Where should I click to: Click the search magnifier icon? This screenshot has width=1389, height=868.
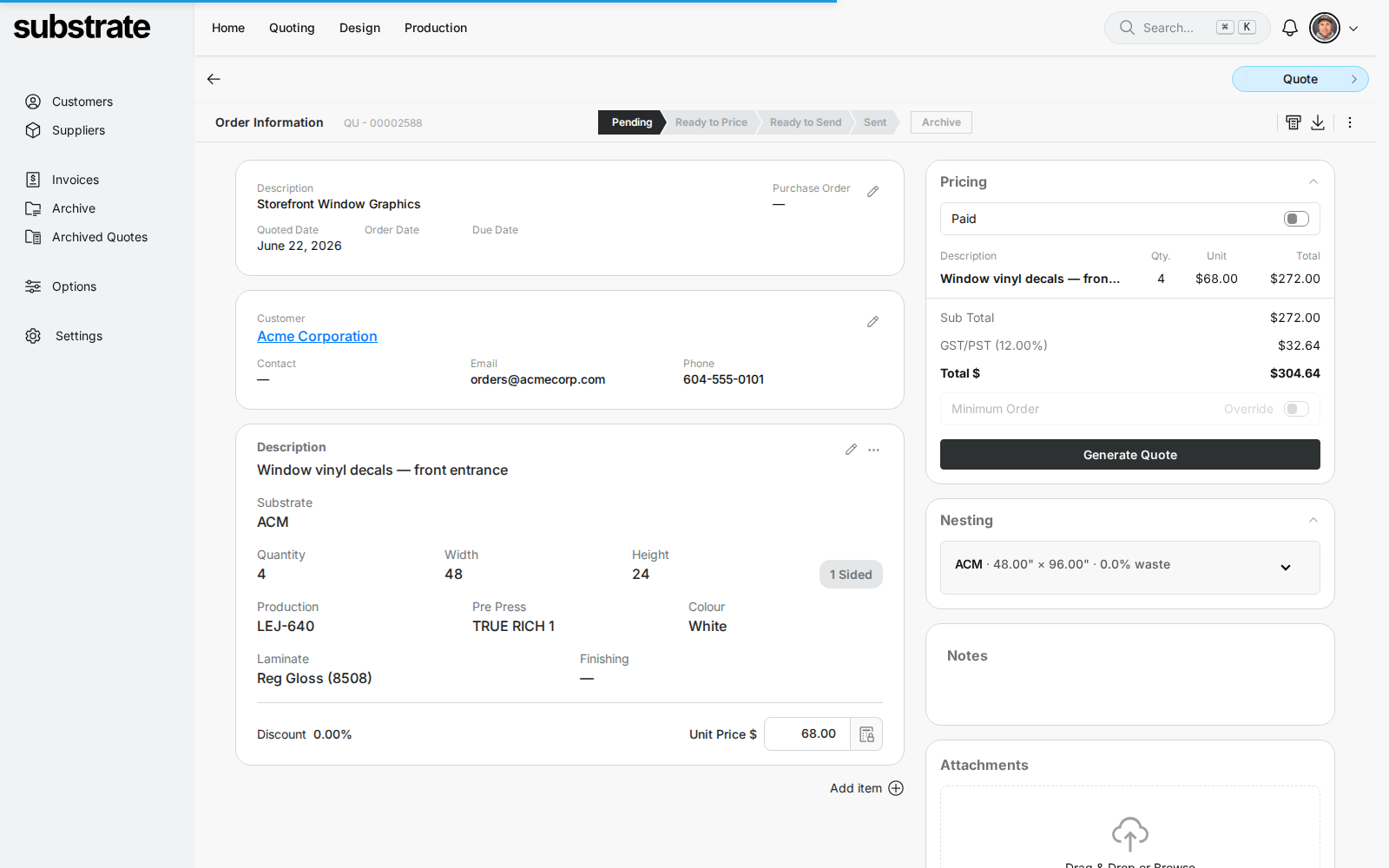click(1127, 28)
